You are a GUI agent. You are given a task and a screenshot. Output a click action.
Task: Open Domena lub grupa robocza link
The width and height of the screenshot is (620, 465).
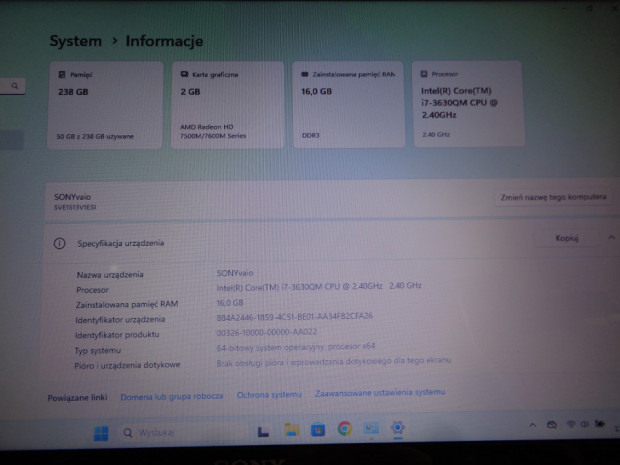click(x=172, y=396)
